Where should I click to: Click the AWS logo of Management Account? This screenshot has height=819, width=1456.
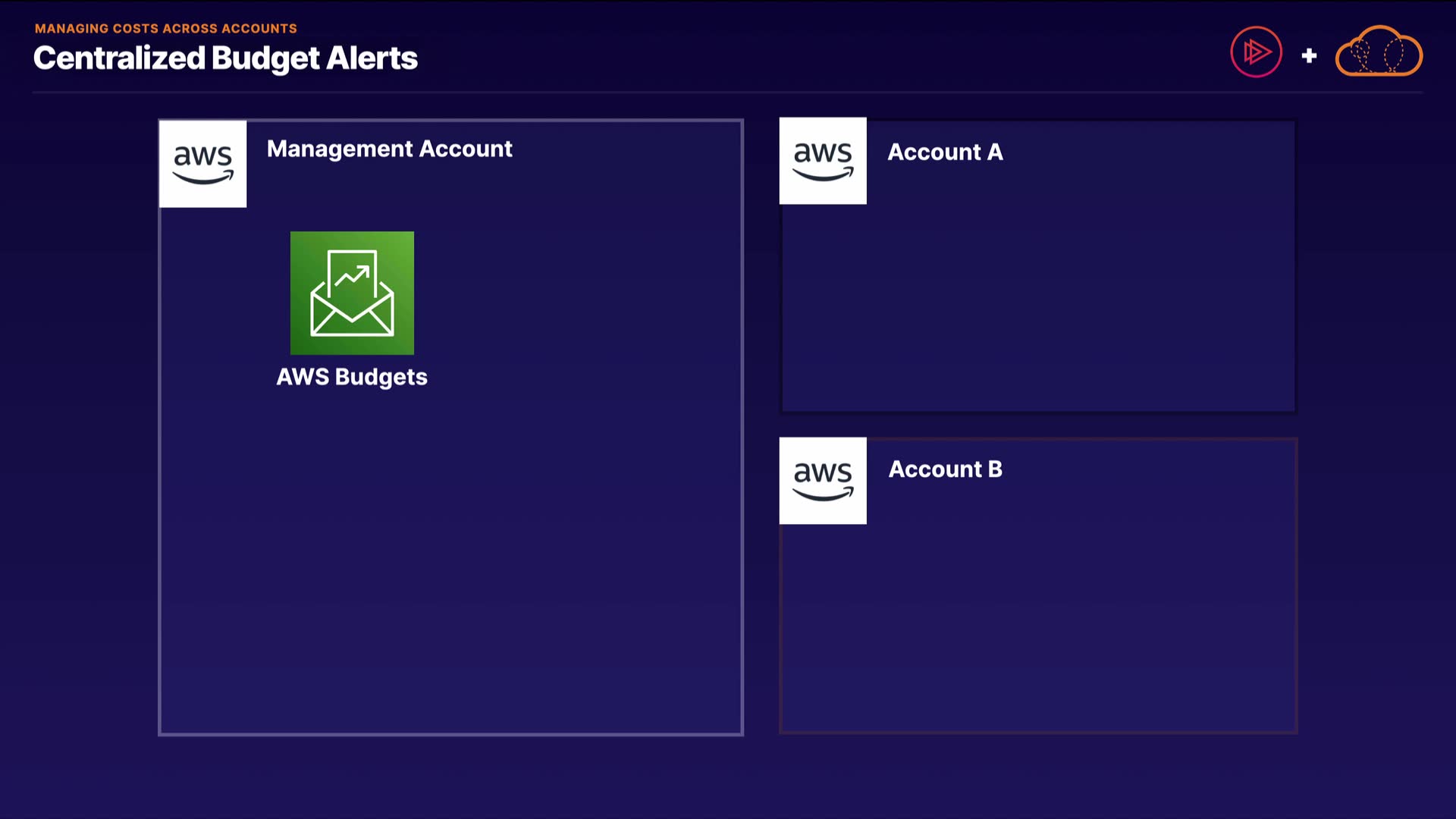click(202, 163)
